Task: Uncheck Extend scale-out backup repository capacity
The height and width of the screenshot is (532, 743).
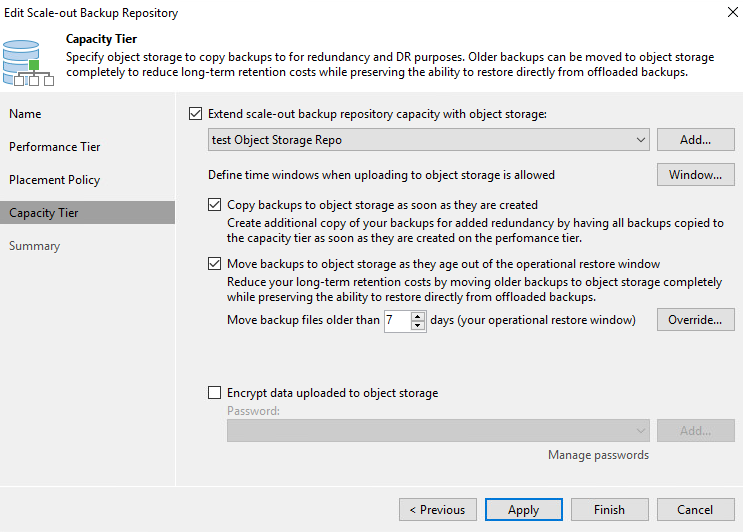Action: 195,114
